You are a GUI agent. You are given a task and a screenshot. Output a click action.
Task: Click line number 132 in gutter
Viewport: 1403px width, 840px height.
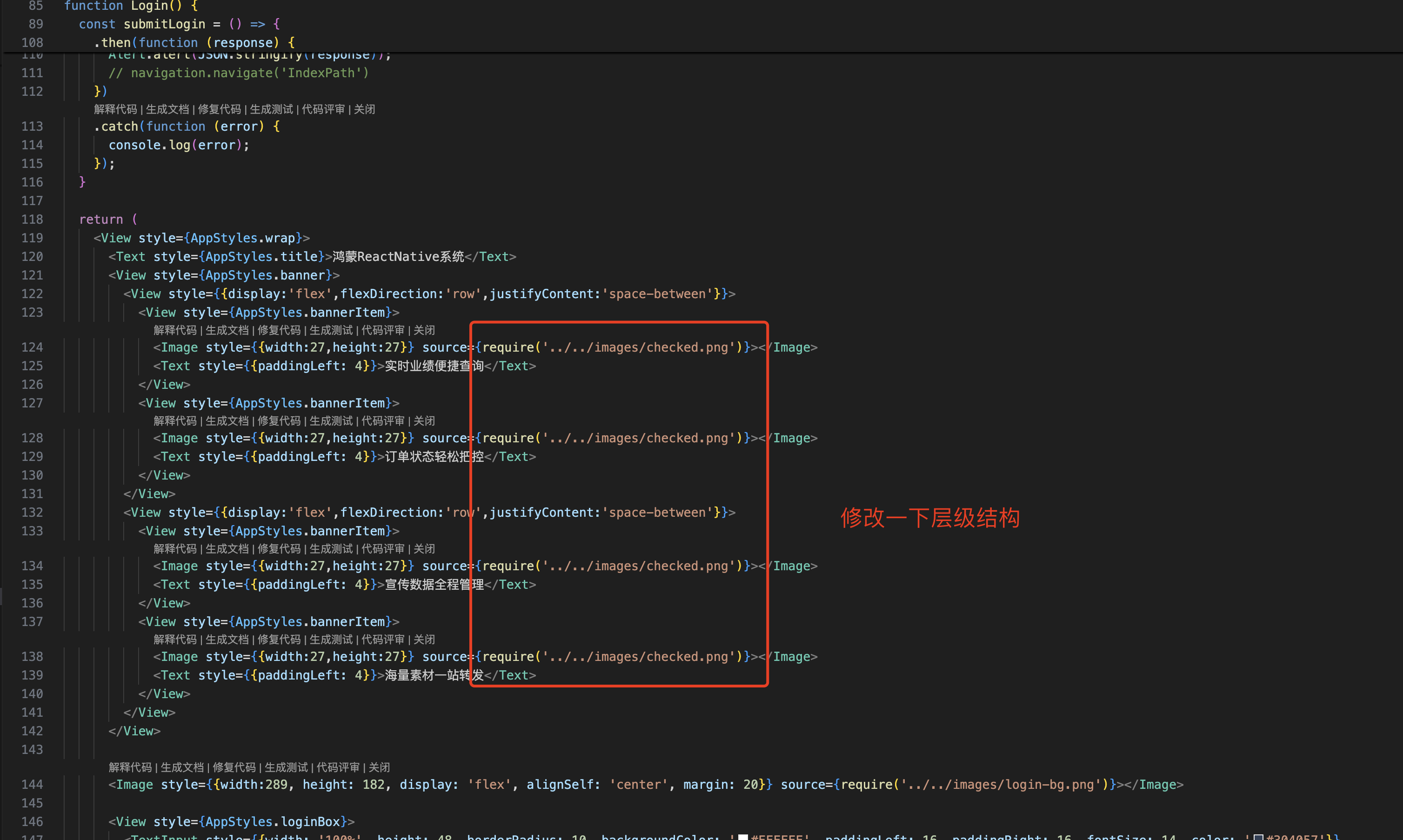(32, 512)
